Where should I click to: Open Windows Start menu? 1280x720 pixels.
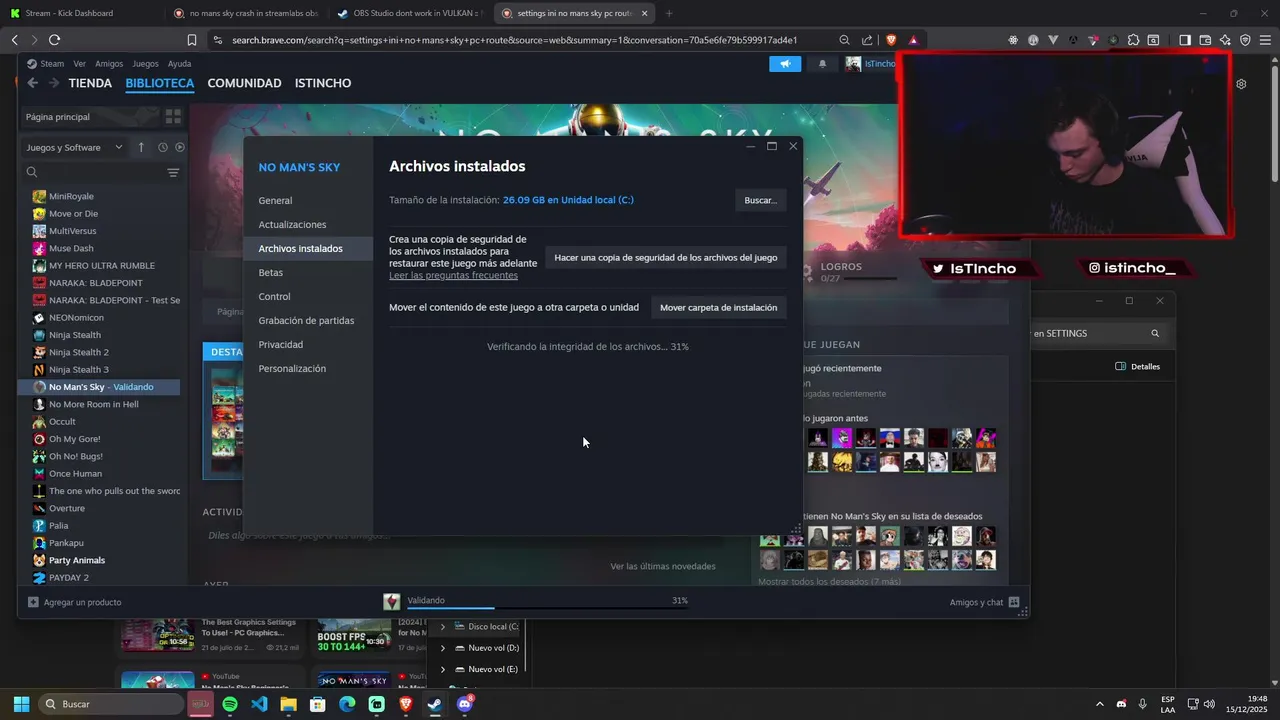[21, 704]
